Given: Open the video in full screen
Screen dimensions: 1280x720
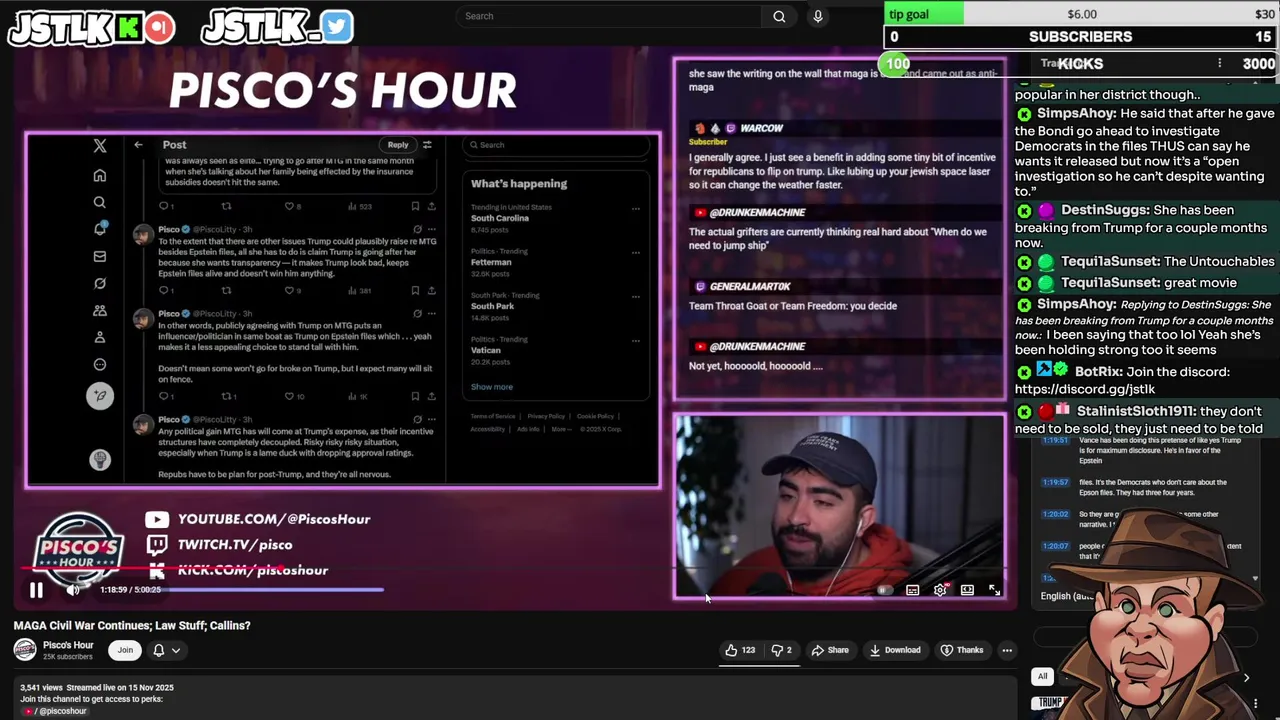Looking at the screenshot, I should point(994,590).
